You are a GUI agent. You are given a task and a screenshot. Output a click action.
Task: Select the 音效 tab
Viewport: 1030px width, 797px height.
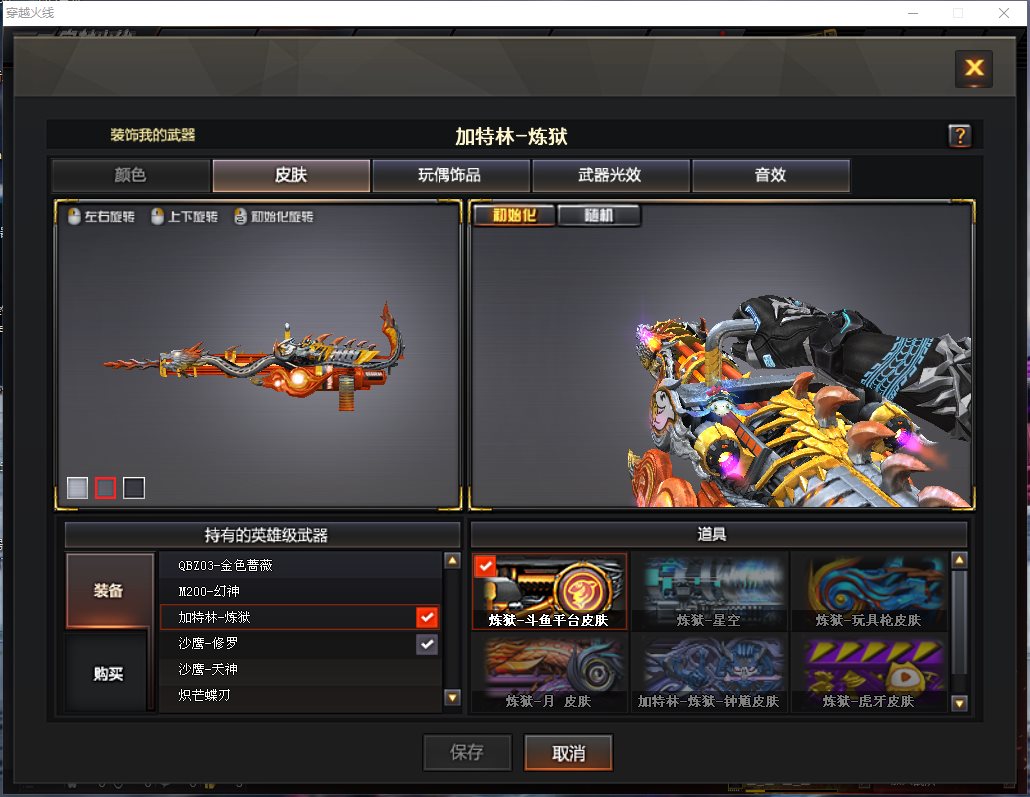click(x=771, y=175)
